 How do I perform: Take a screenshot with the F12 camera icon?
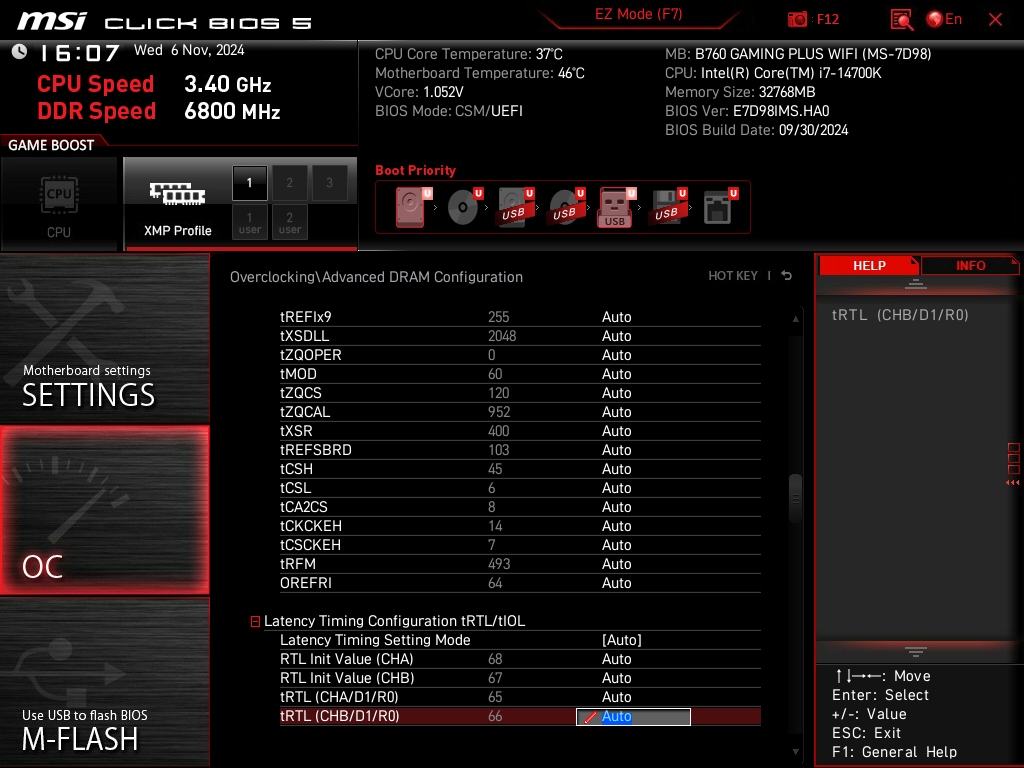[x=797, y=20]
